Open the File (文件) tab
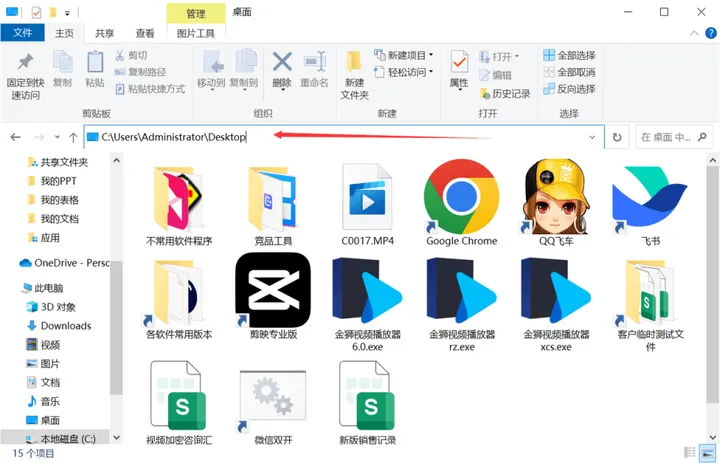Image resolution: width=720 pixels, height=463 pixels. coord(22,33)
